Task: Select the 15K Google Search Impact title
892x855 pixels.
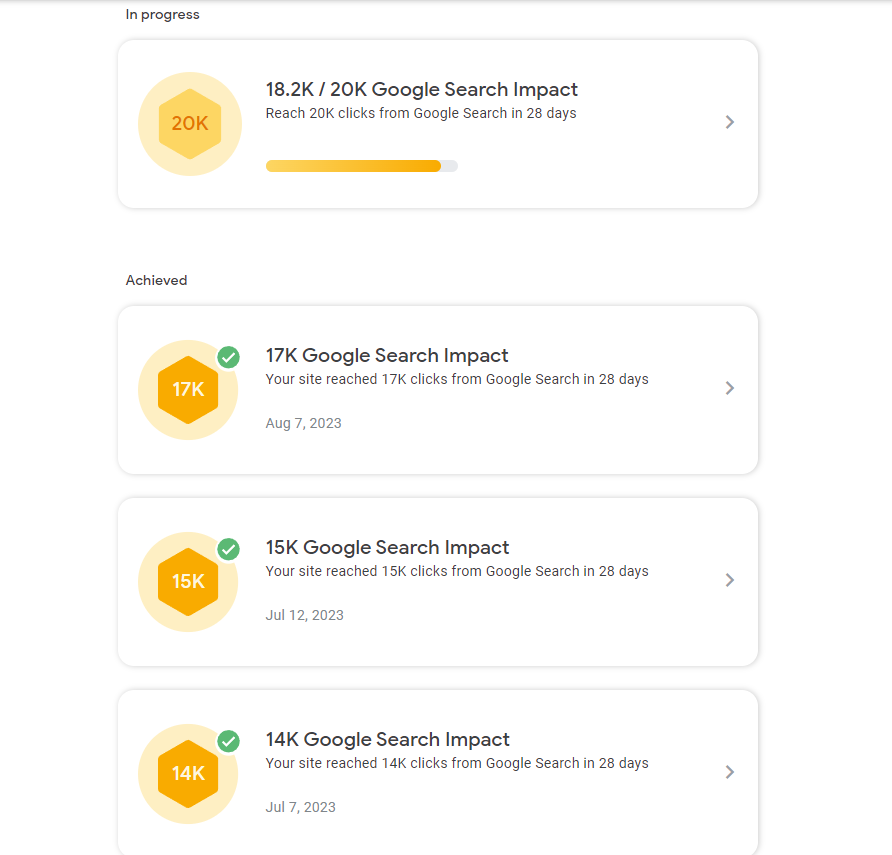Action: tap(387, 548)
